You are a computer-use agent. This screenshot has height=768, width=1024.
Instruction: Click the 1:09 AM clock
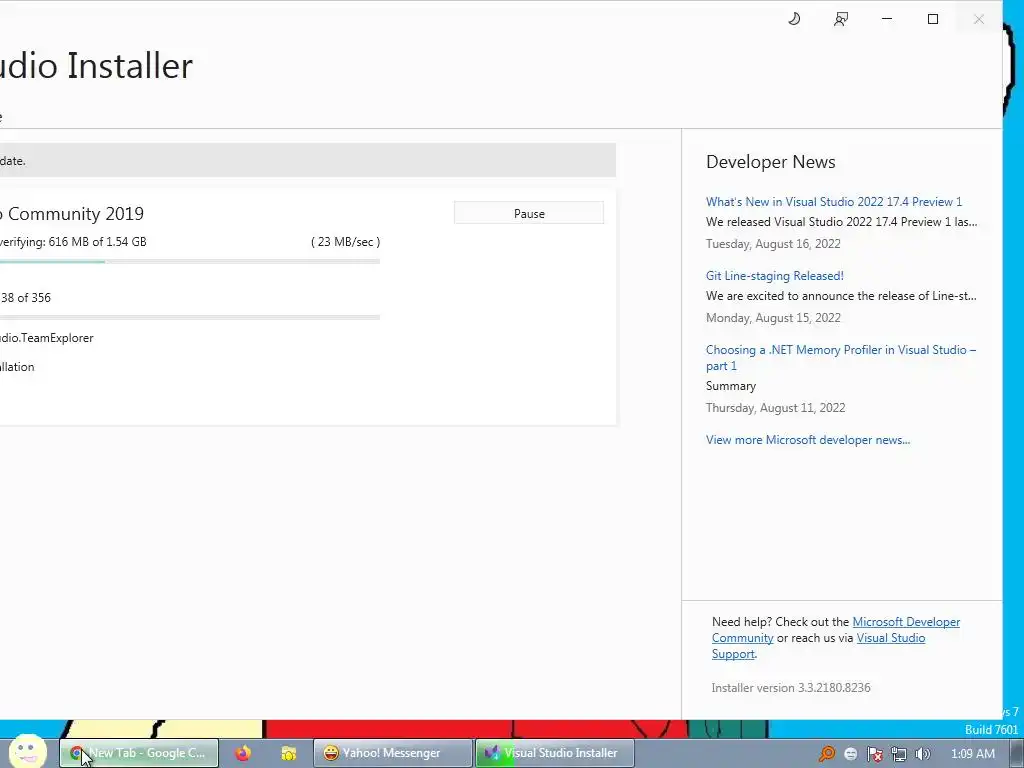point(972,753)
